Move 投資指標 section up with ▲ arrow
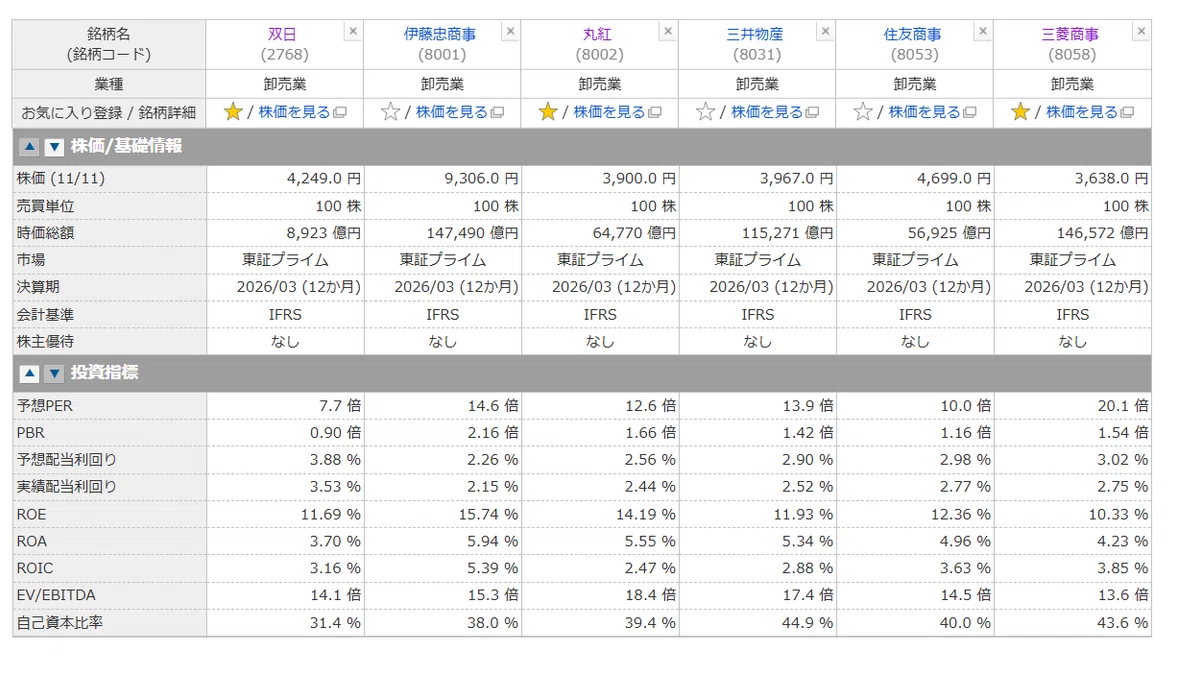 pyautogui.click(x=30, y=373)
